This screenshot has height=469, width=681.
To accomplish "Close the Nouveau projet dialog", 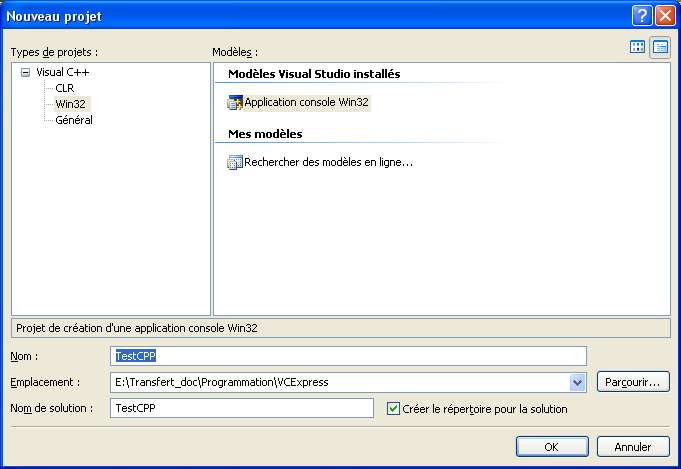I will click(x=664, y=16).
